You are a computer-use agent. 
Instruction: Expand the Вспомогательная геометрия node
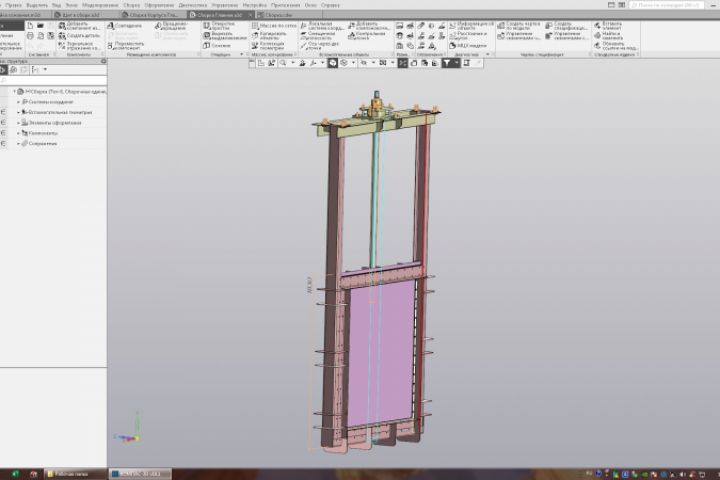click(x=18, y=112)
